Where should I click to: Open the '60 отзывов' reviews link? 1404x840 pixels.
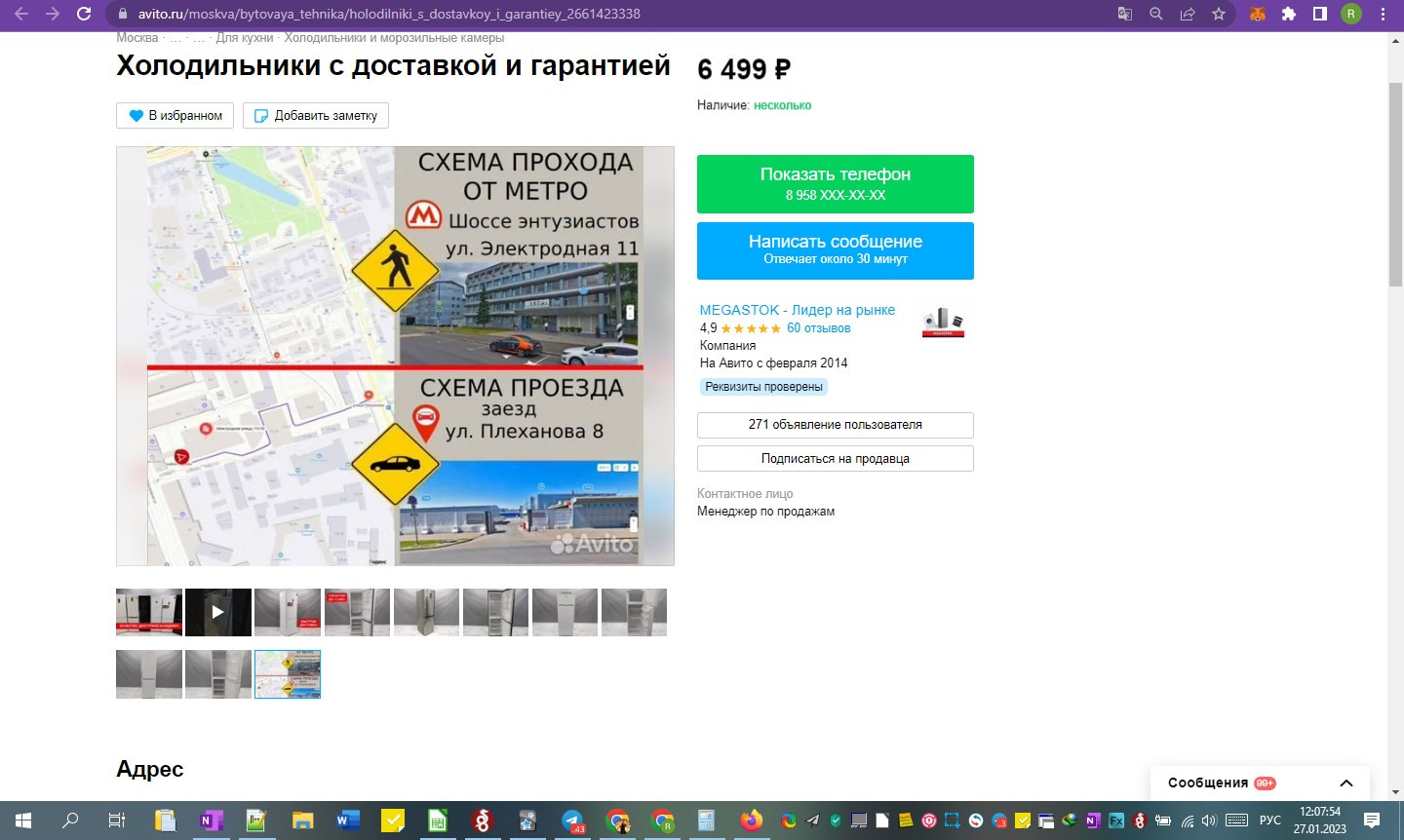point(819,328)
